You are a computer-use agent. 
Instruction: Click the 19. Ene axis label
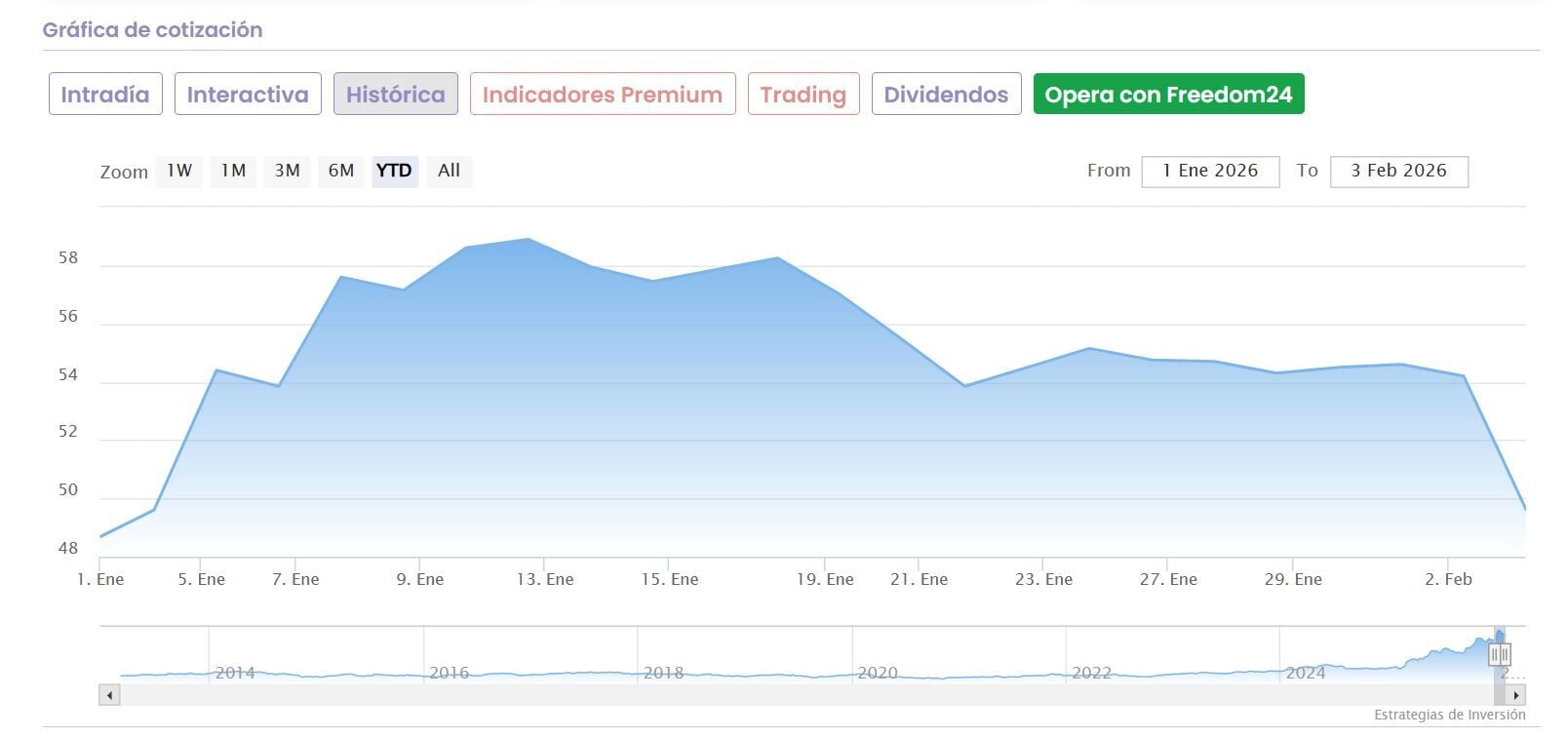click(825, 579)
